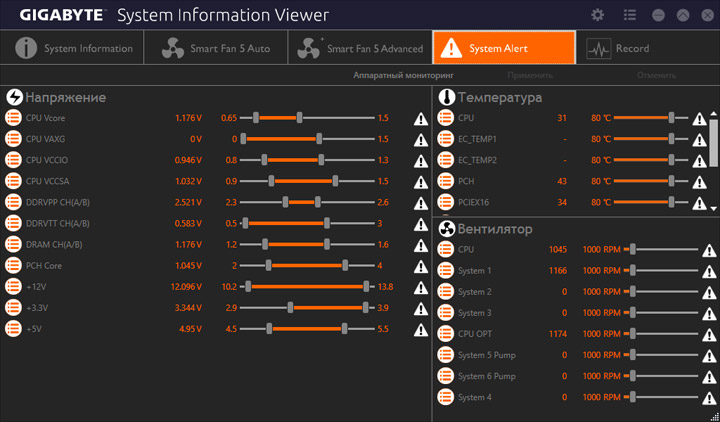This screenshot has width=720, height=422.
Task: Toggle the +3.3V alert warning triangle
Action: [x=421, y=309]
